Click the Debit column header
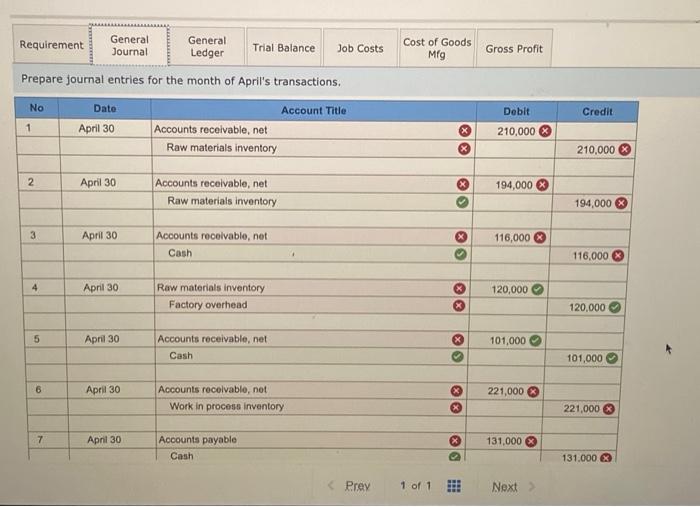The height and width of the screenshot is (507, 700). pos(517,111)
